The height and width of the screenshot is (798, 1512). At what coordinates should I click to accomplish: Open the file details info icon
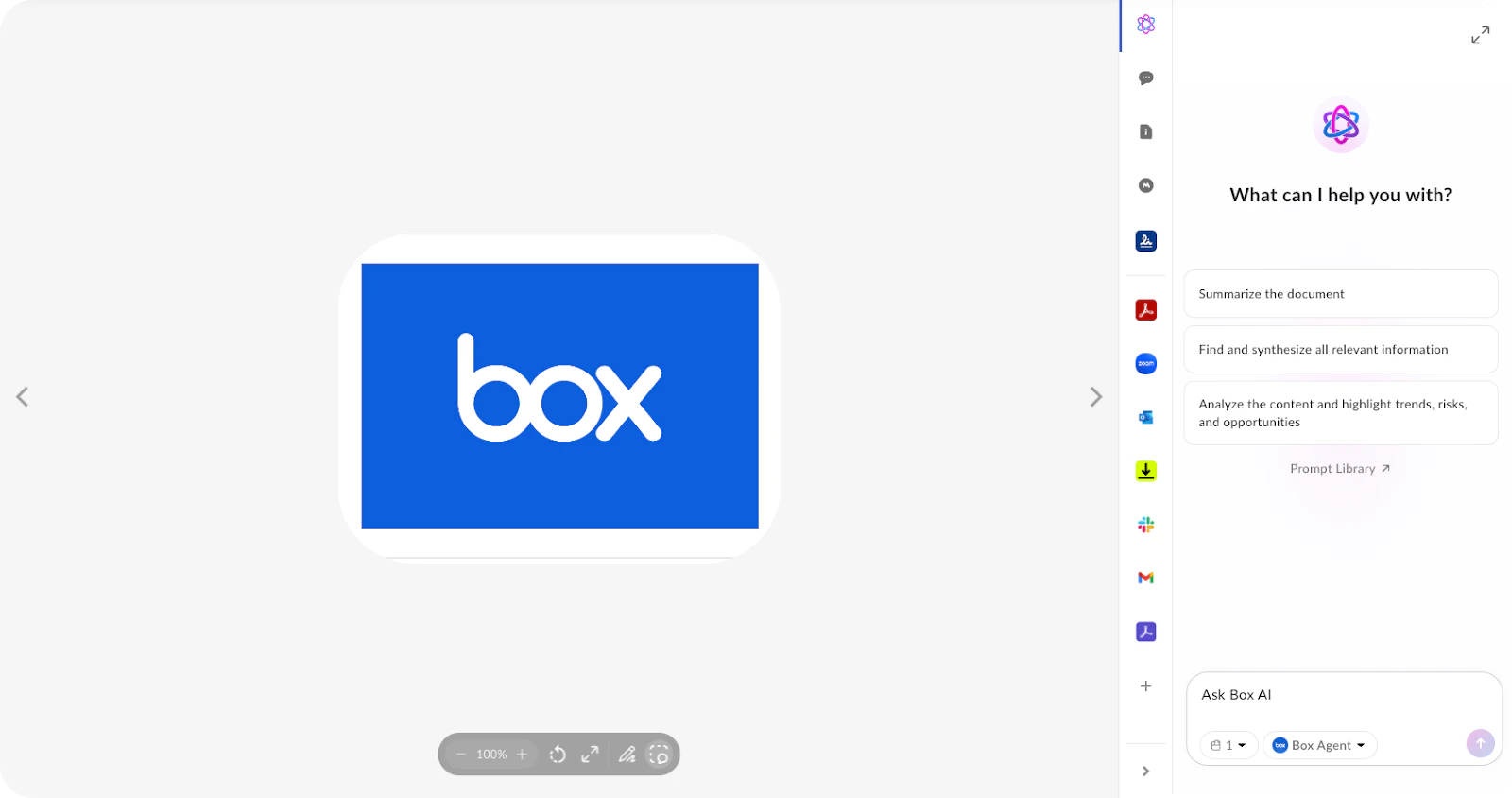coord(1145,131)
